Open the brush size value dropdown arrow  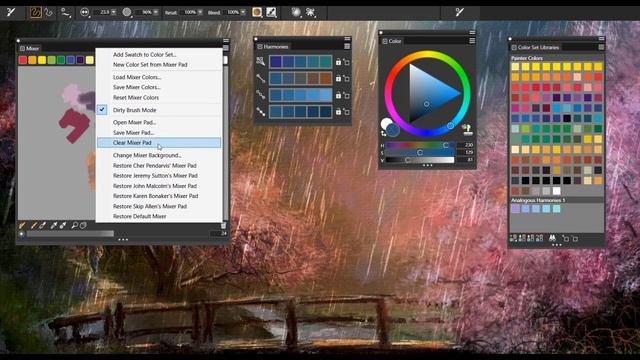click(113, 12)
